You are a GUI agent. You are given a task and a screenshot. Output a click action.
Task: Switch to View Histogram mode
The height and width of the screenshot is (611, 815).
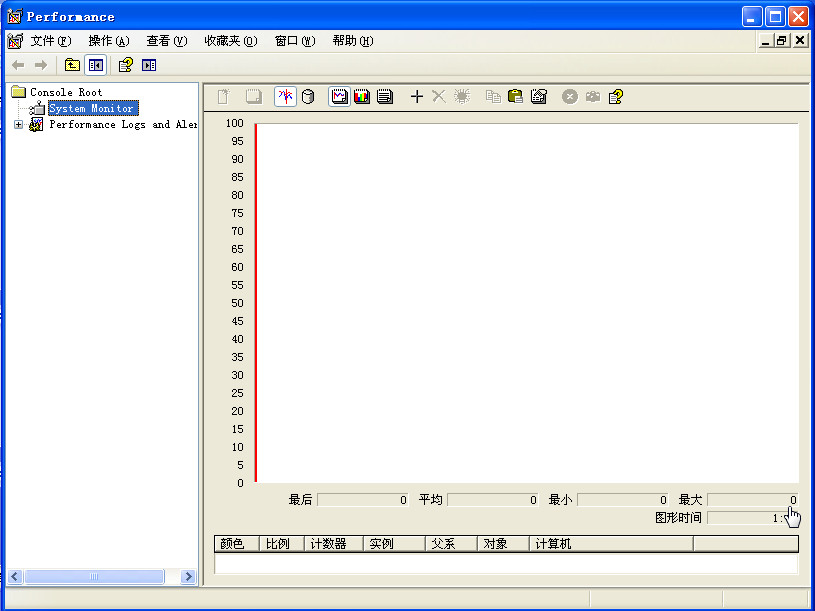362,97
